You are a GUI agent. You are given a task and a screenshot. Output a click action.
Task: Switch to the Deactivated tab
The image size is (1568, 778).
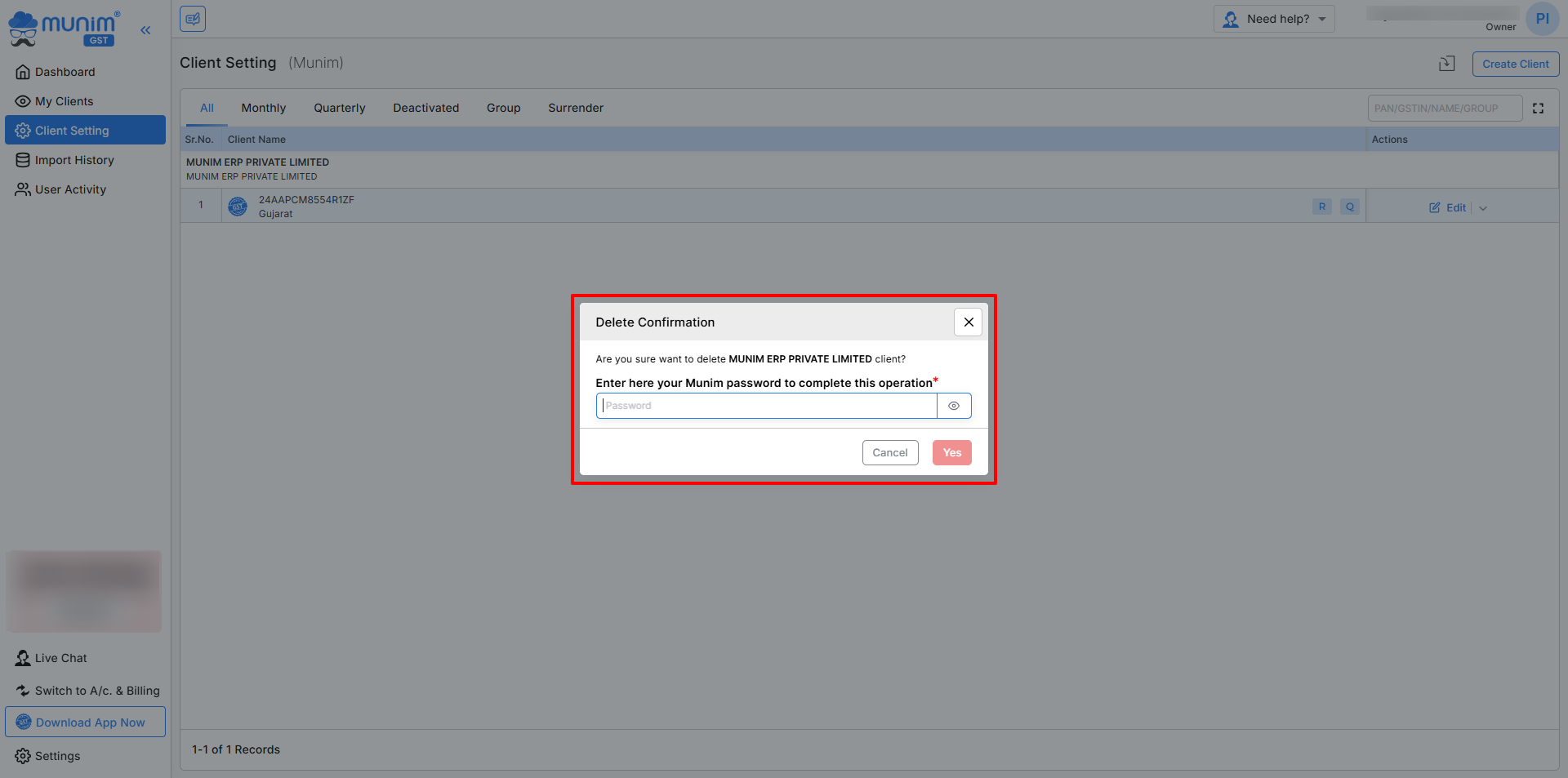(x=425, y=108)
